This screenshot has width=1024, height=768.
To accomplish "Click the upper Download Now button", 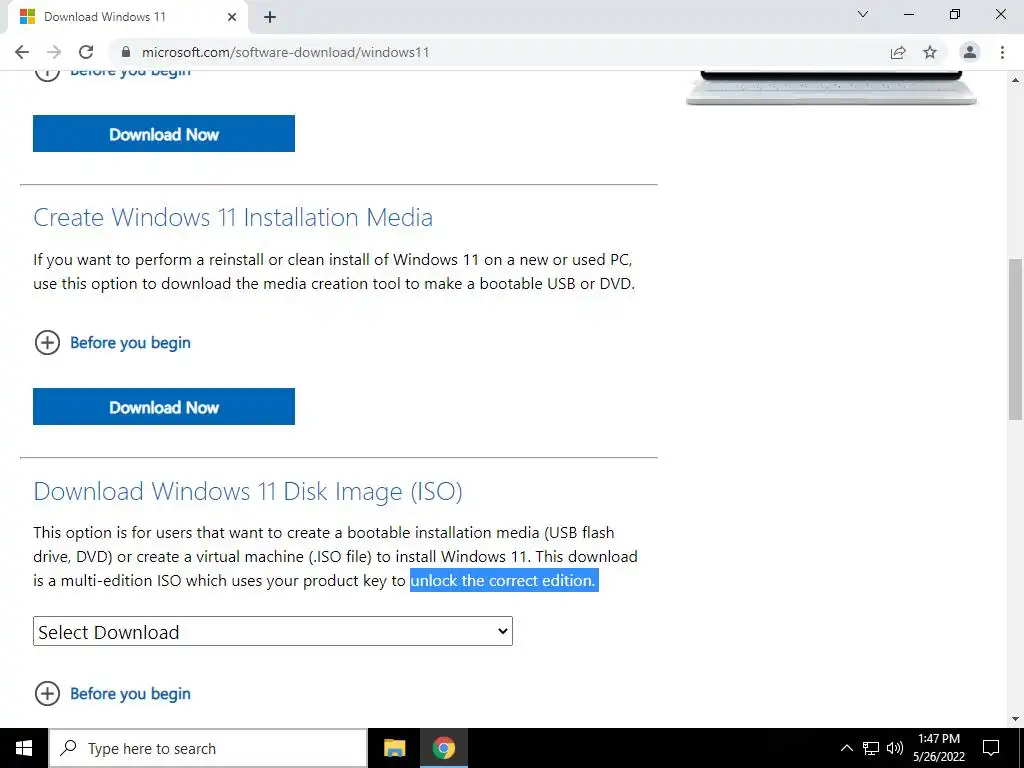I will click(x=164, y=133).
